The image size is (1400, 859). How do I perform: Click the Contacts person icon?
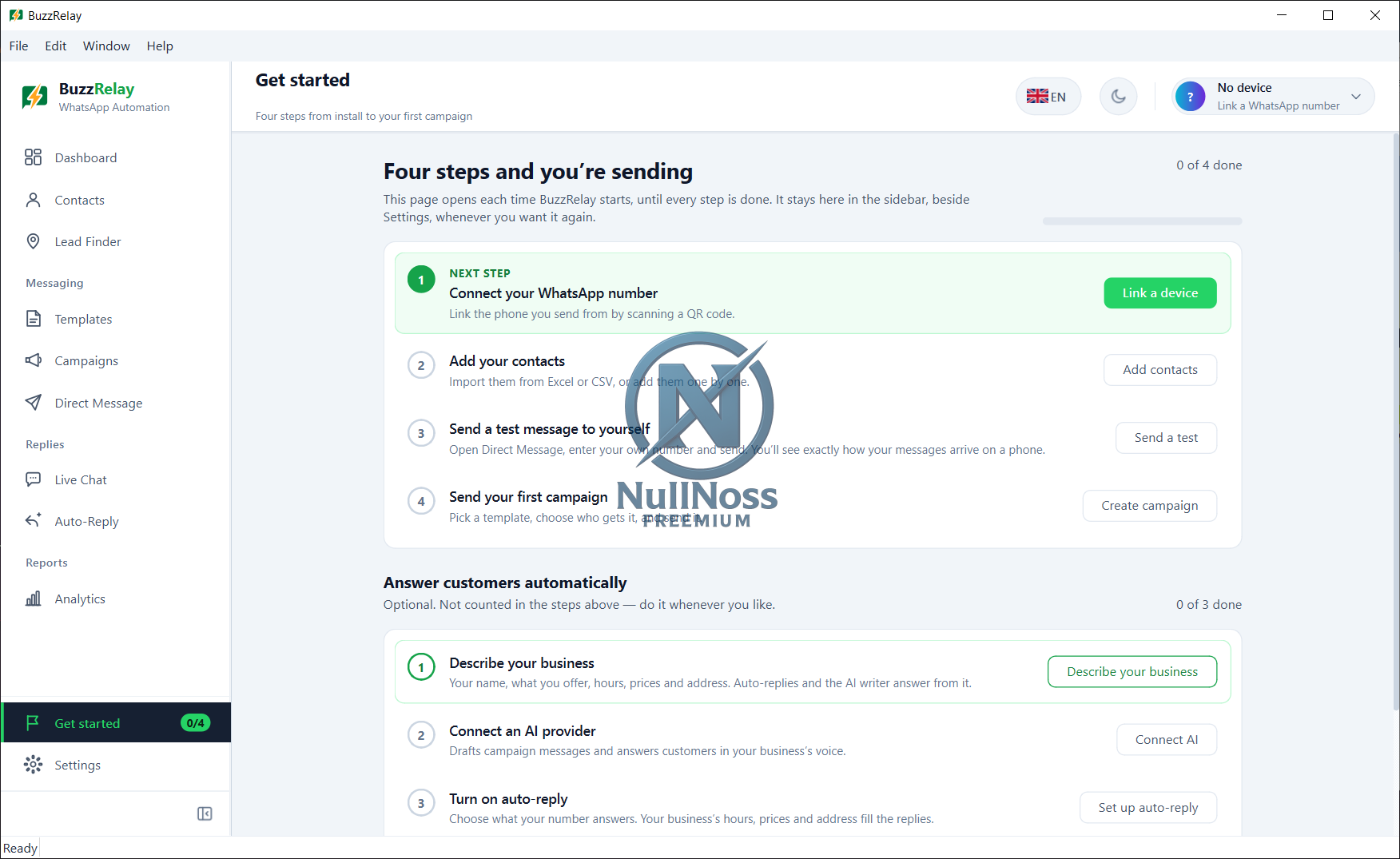pyautogui.click(x=33, y=200)
